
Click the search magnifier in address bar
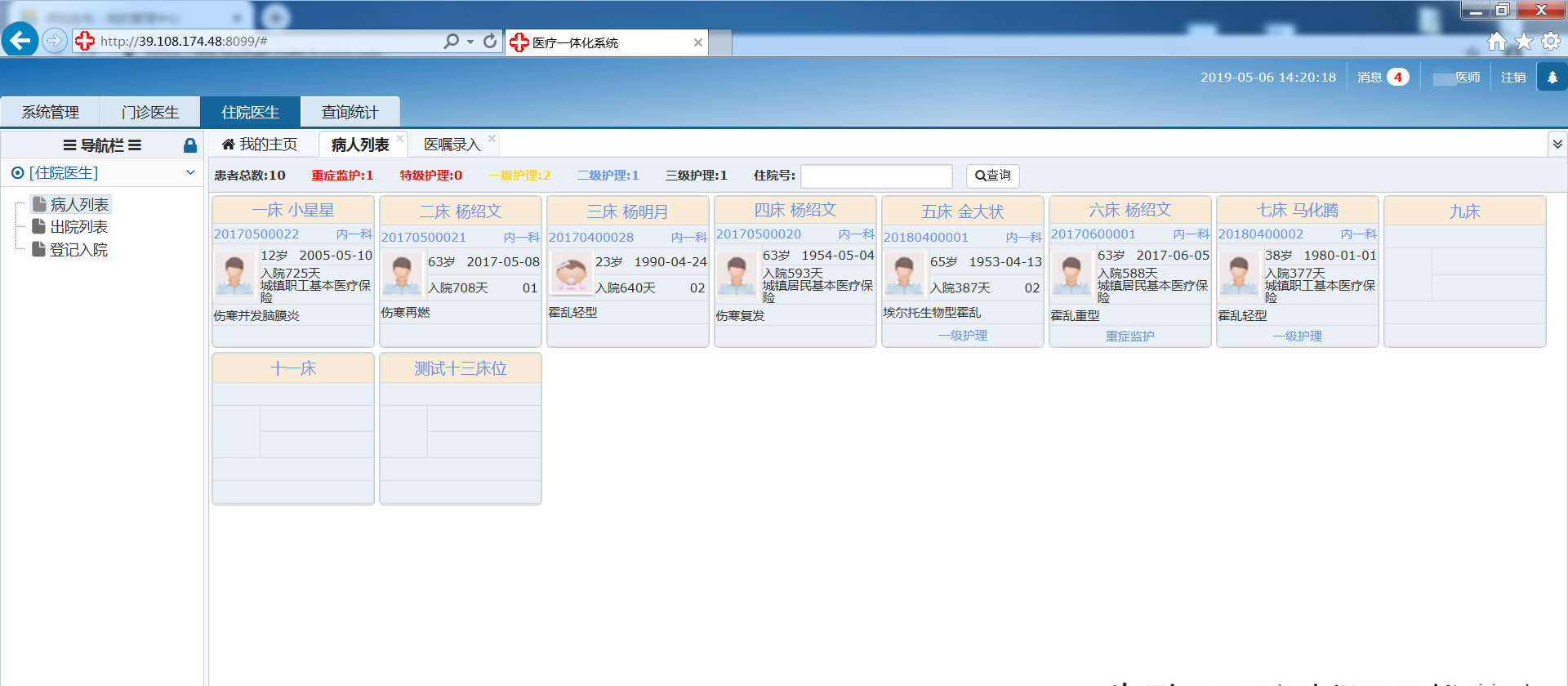coord(451,41)
